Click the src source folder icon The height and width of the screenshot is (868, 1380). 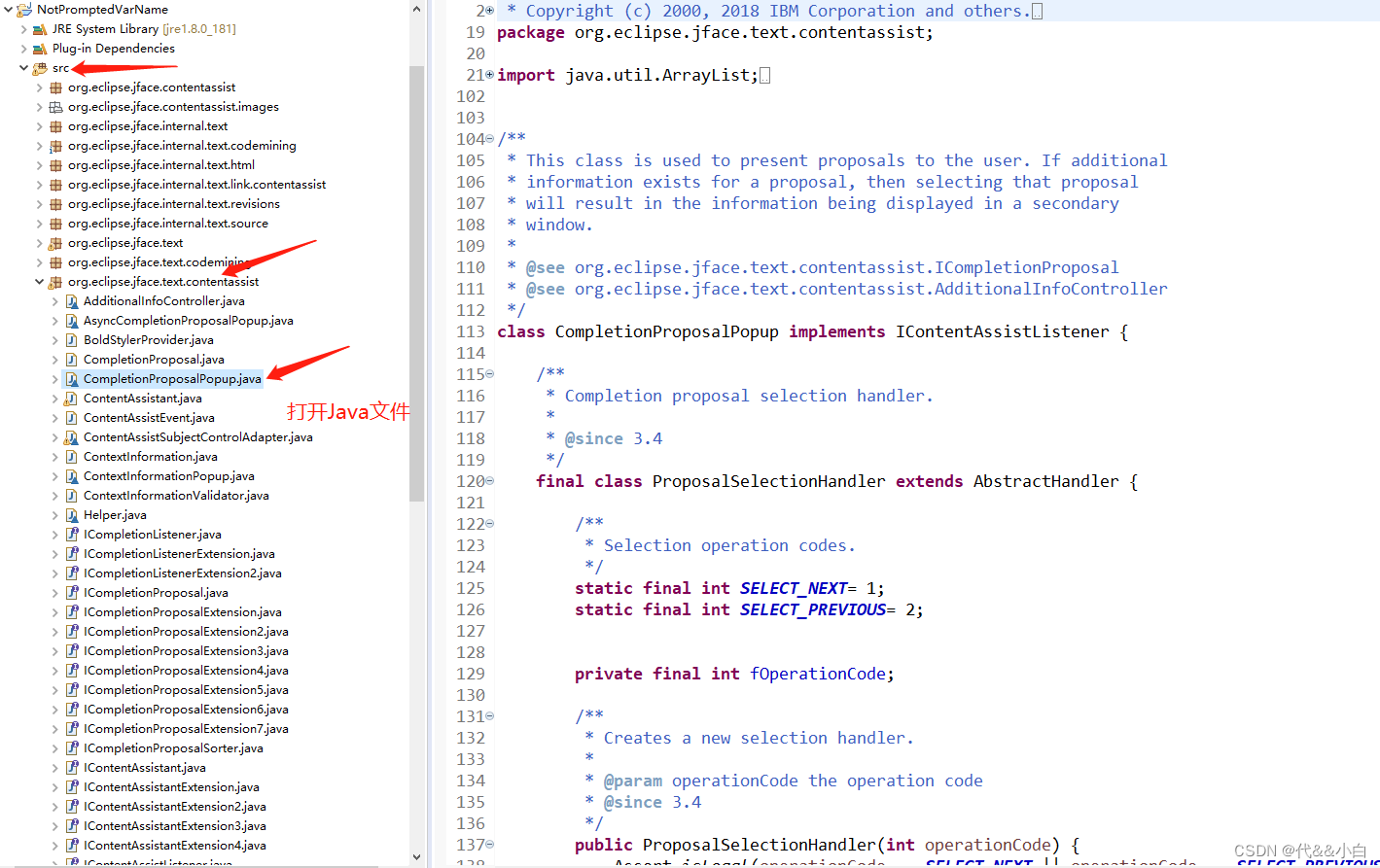pos(40,68)
